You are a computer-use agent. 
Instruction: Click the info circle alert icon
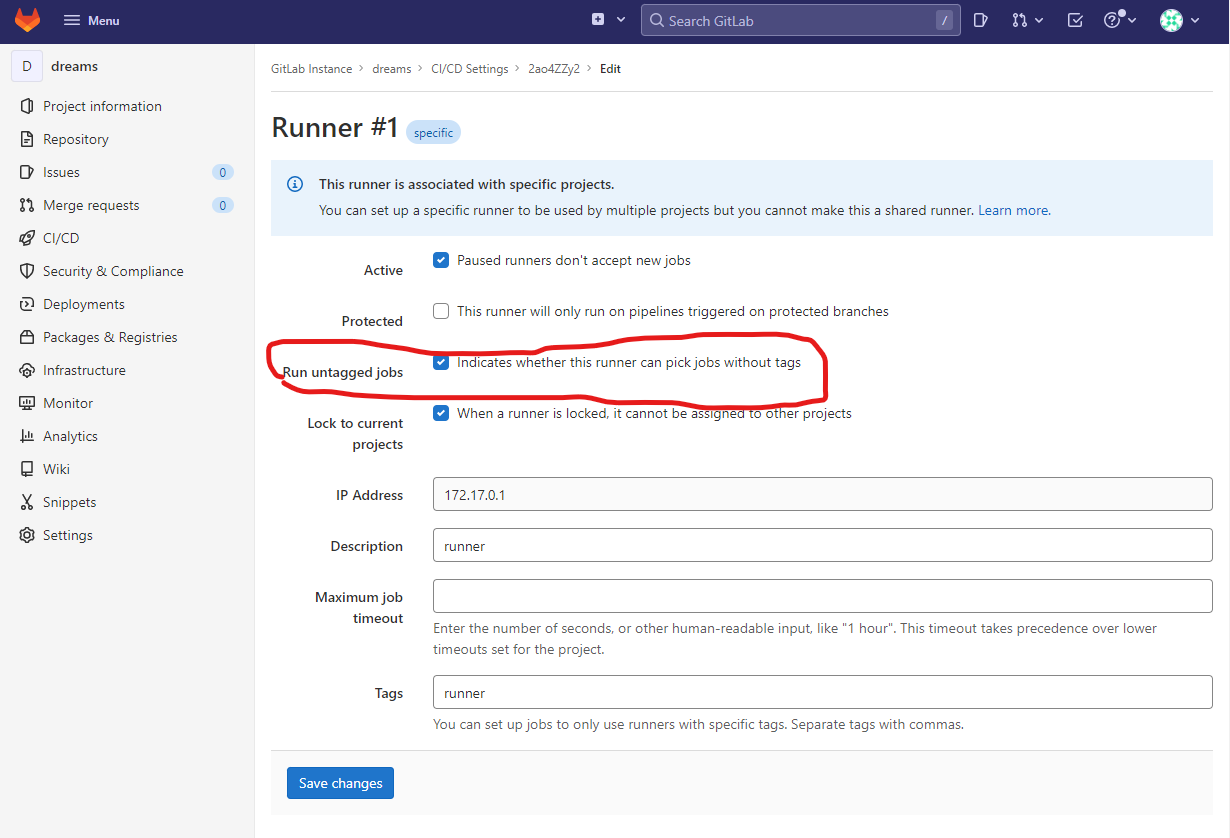295,184
